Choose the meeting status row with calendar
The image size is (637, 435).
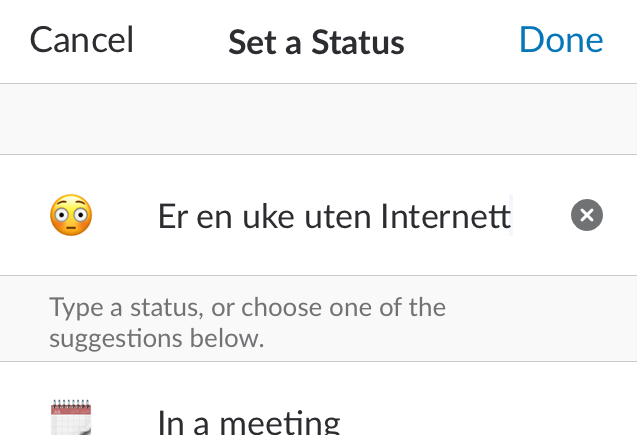318,418
